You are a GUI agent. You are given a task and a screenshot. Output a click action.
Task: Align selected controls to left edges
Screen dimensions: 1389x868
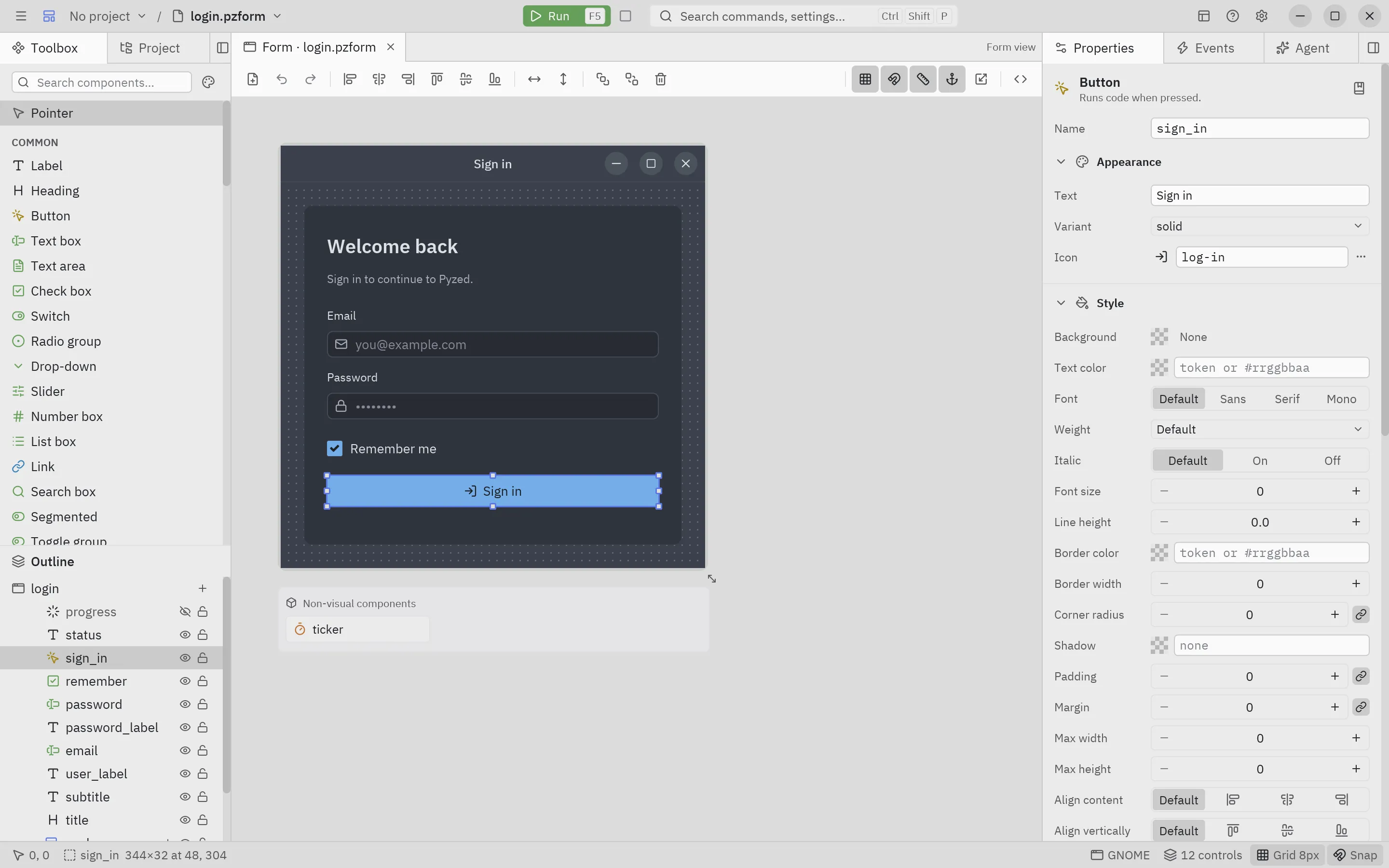tap(350, 79)
